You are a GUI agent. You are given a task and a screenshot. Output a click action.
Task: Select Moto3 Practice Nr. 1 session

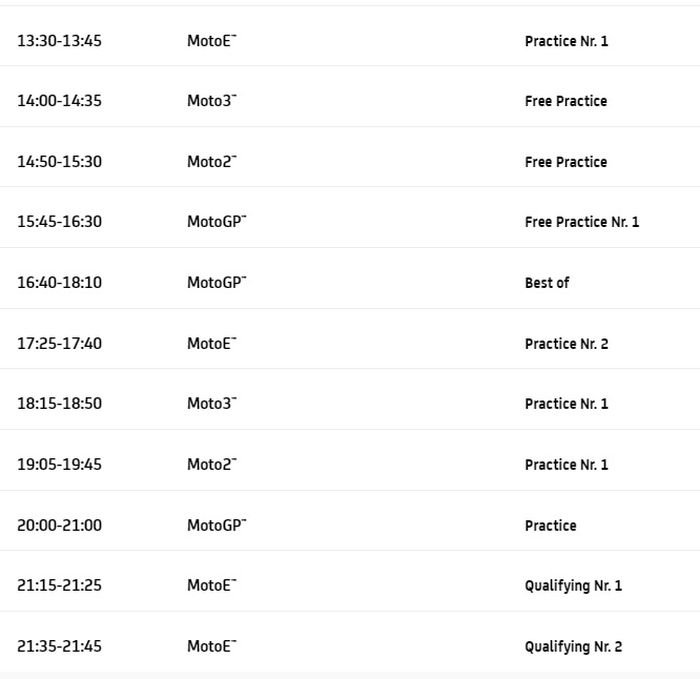[x=566, y=404]
